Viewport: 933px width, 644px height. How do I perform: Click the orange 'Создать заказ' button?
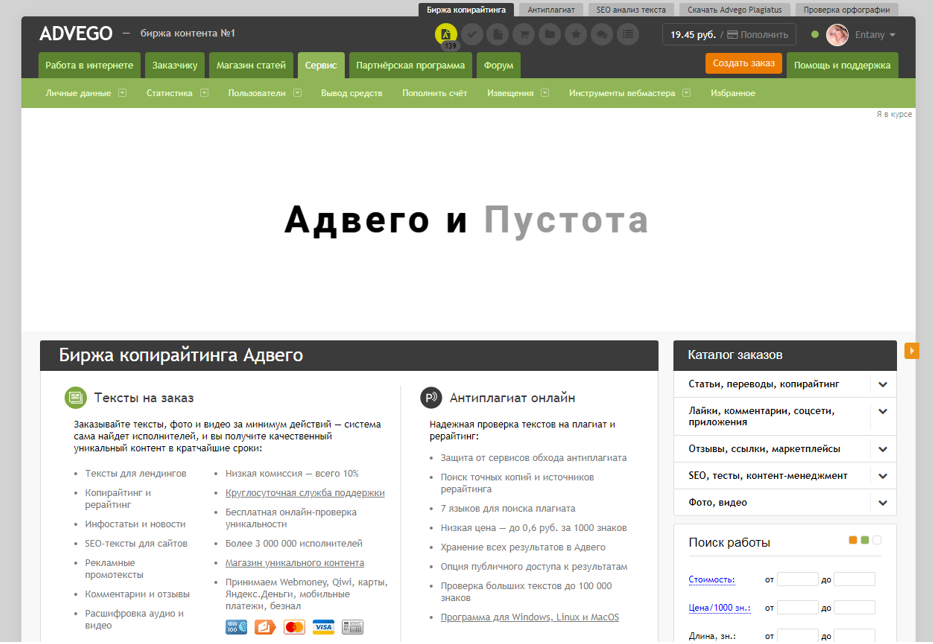744,63
